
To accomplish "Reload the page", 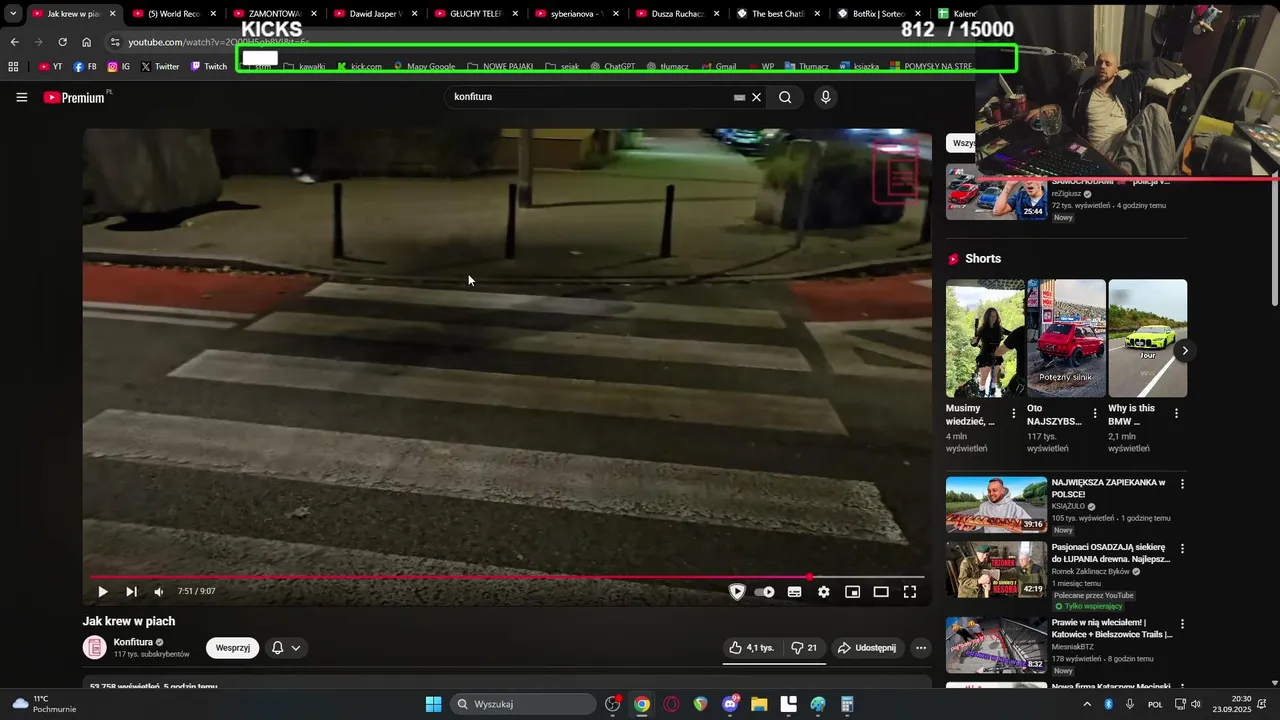I will click(x=62, y=42).
